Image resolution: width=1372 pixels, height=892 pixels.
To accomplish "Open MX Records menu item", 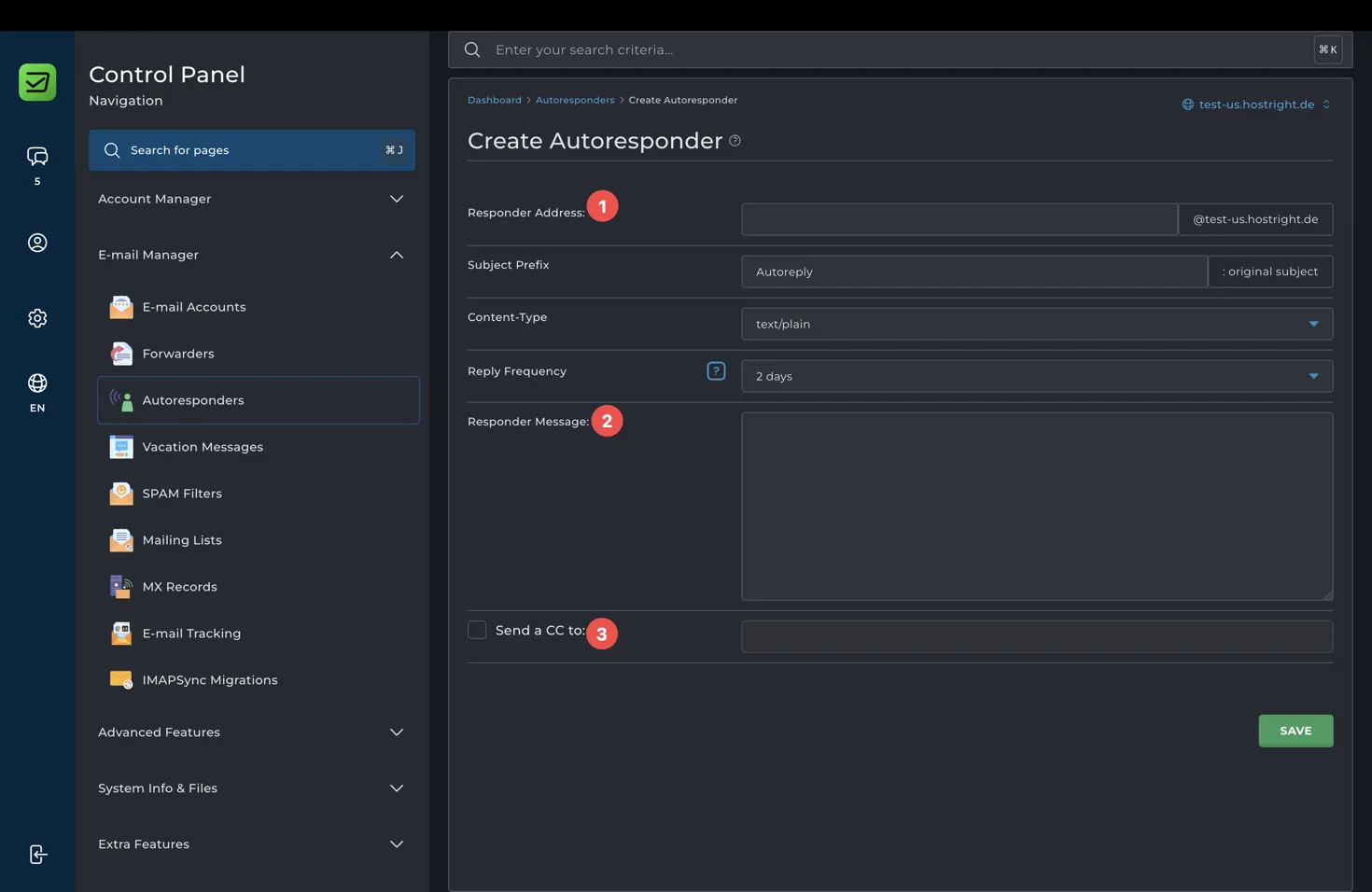I will 259,587.
